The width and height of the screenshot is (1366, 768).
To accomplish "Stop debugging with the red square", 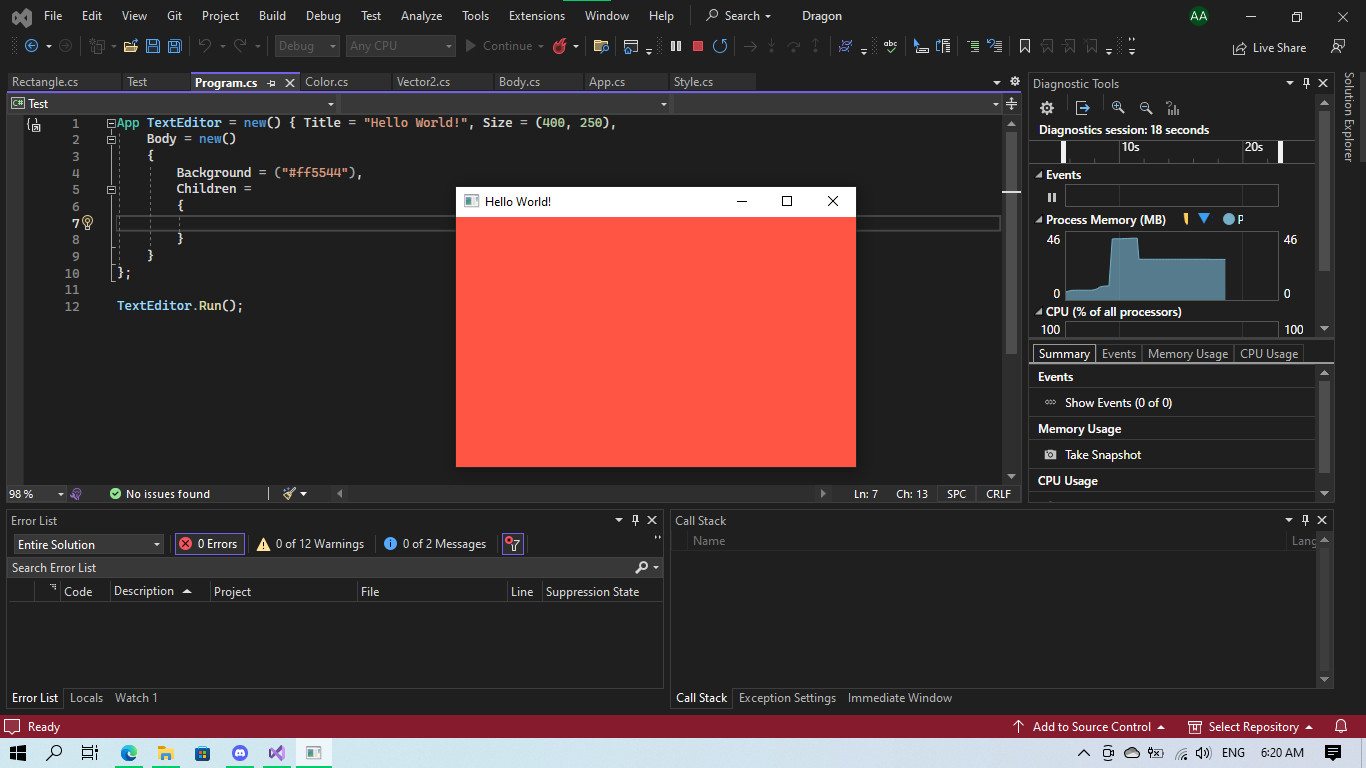I will pyautogui.click(x=698, y=46).
